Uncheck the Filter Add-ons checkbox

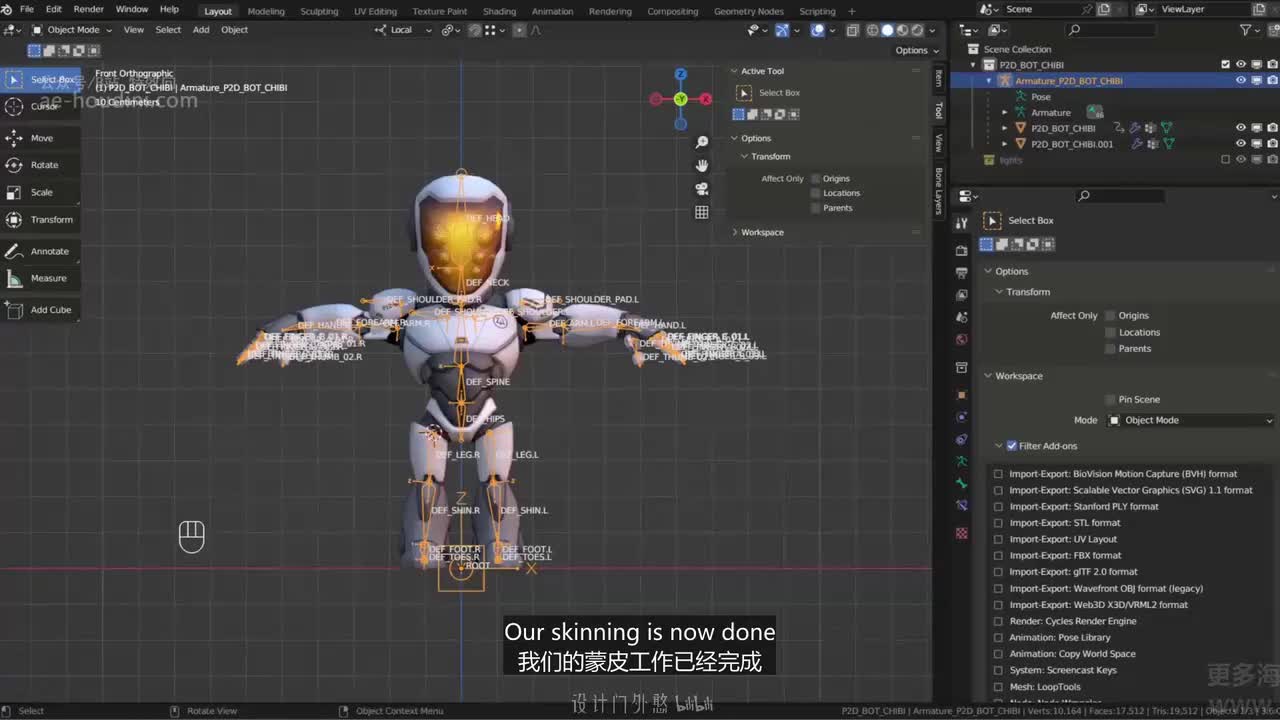[1011, 446]
